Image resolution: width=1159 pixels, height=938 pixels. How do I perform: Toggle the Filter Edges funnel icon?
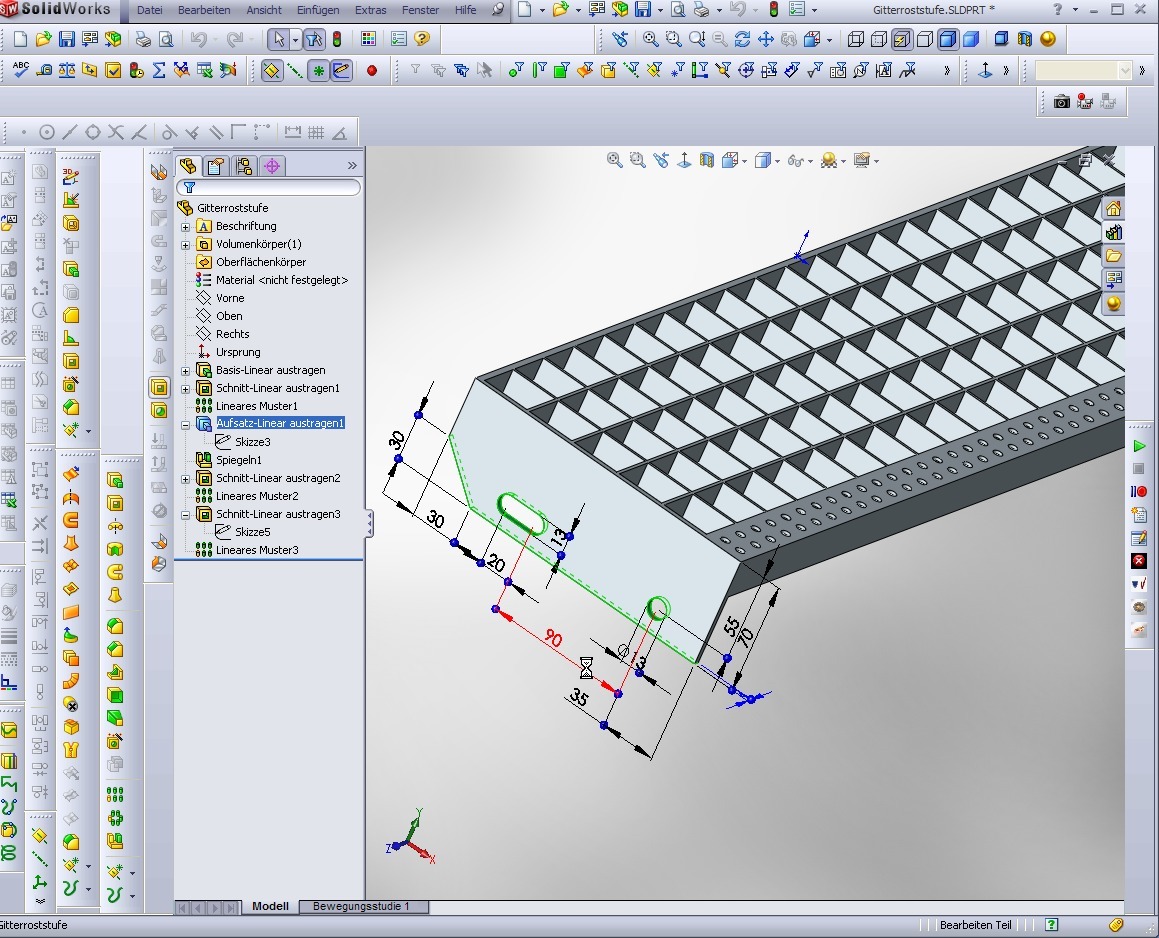(x=539, y=70)
